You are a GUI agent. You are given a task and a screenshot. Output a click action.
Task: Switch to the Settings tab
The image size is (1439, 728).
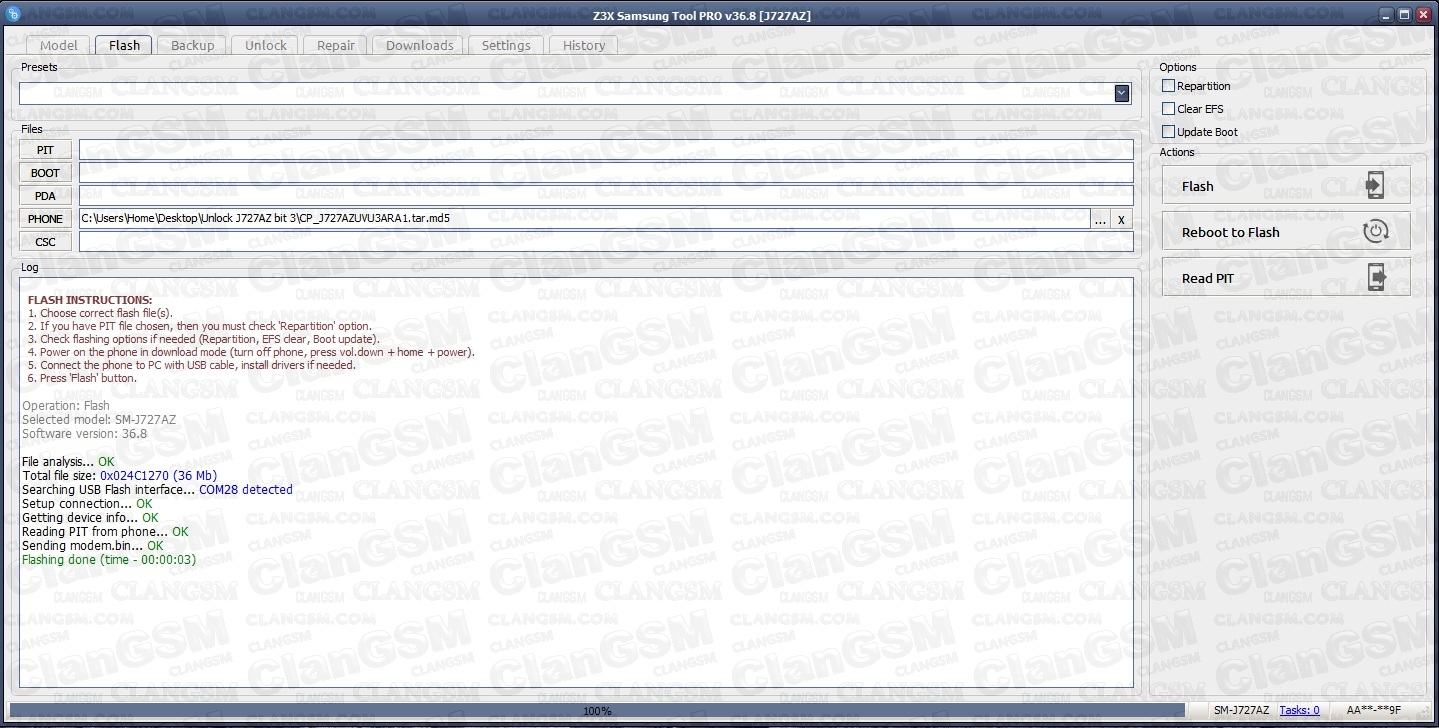506,45
